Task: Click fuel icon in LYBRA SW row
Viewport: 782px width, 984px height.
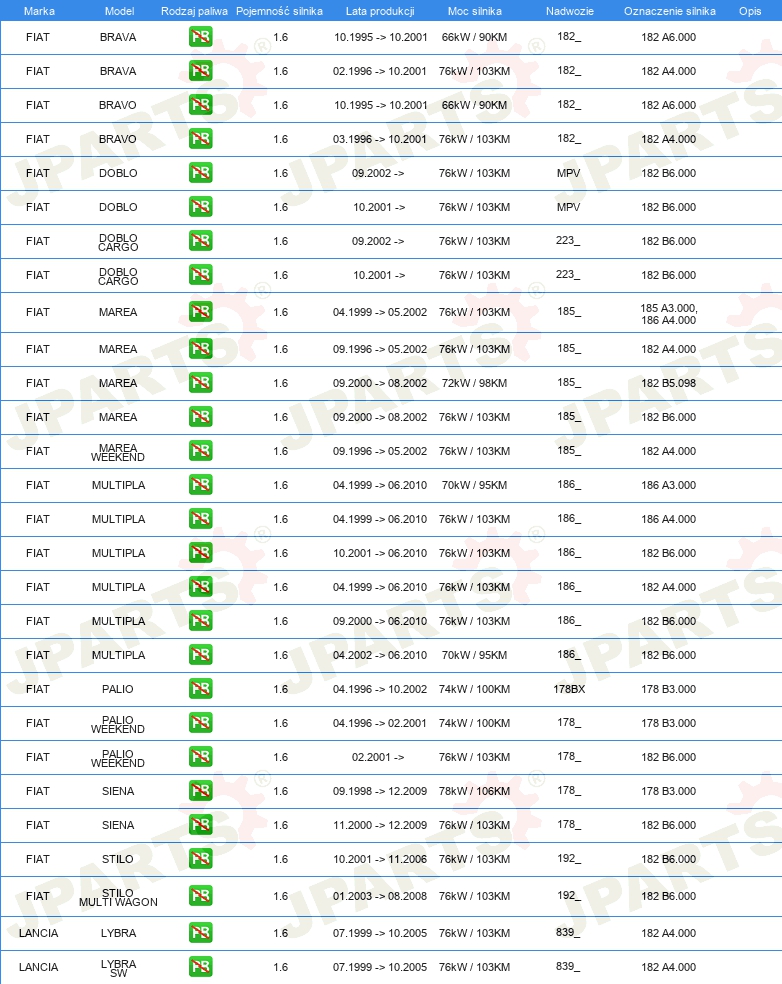Action: point(201,967)
